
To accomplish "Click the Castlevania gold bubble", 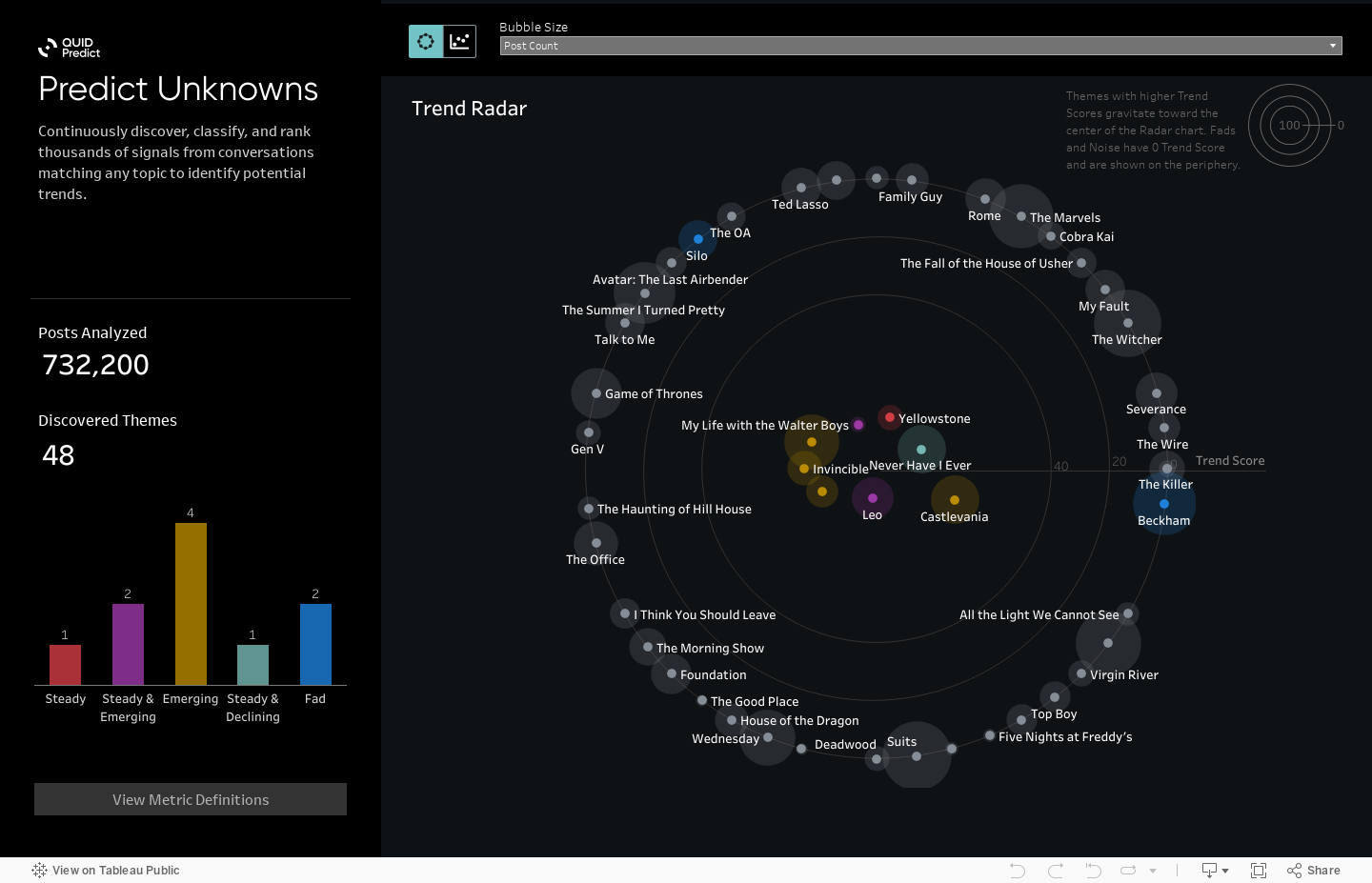I will (x=955, y=499).
